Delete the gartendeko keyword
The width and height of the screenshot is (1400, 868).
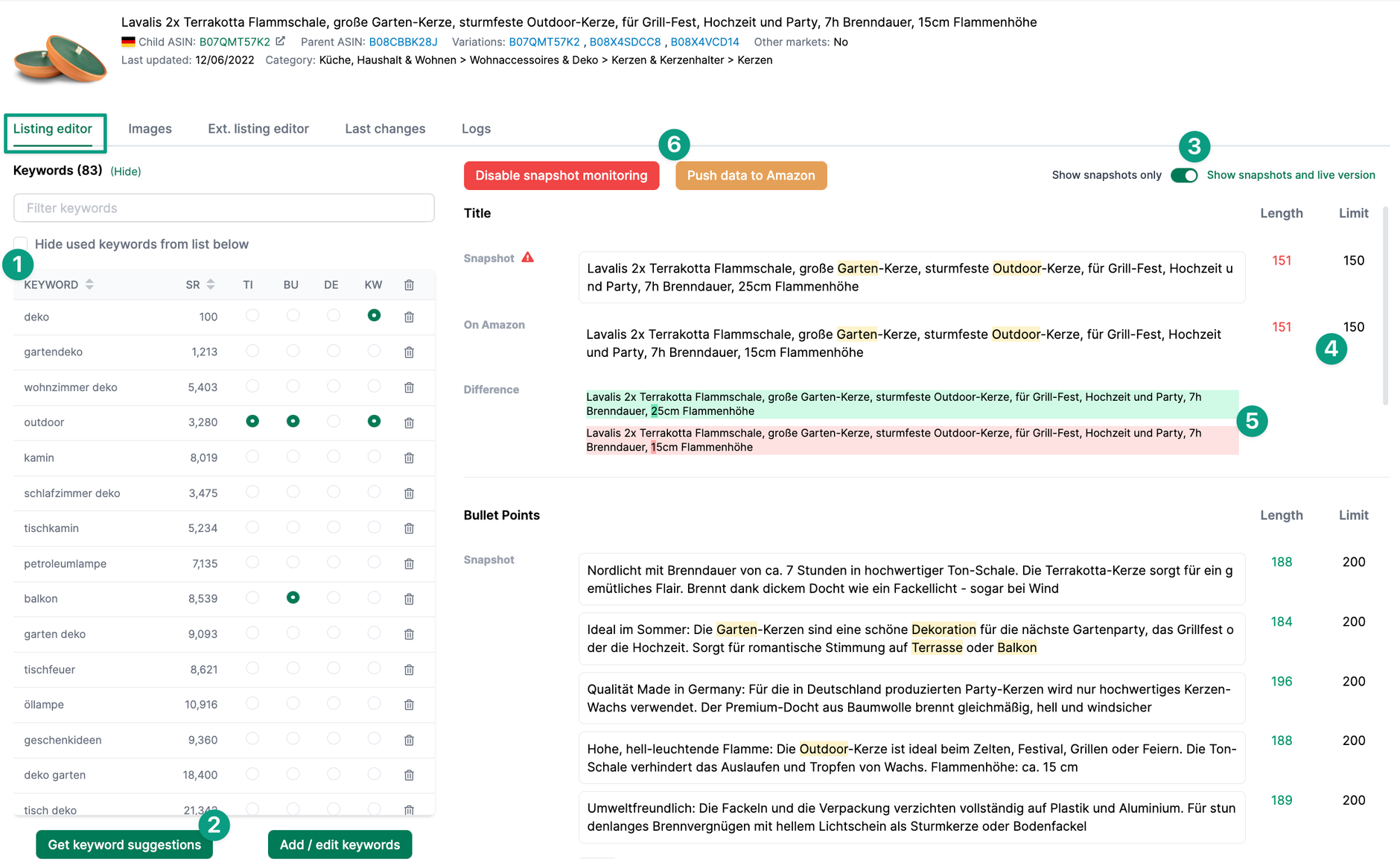(409, 352)
